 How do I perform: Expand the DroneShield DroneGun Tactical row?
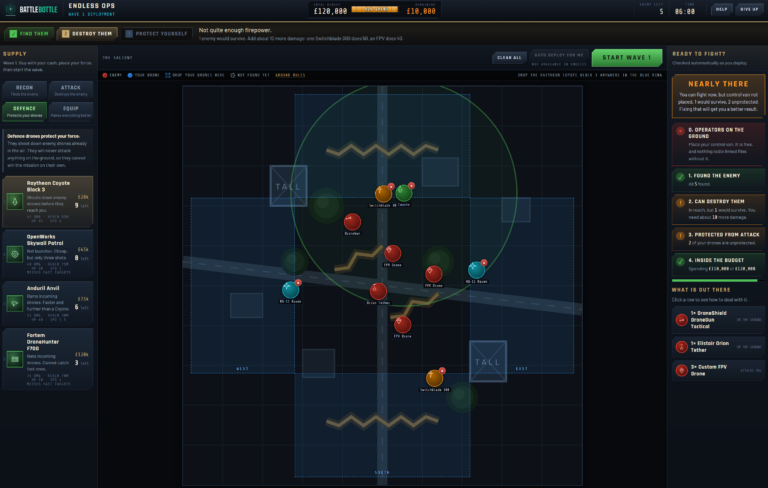pyautogui.click(x=718, y=320)
